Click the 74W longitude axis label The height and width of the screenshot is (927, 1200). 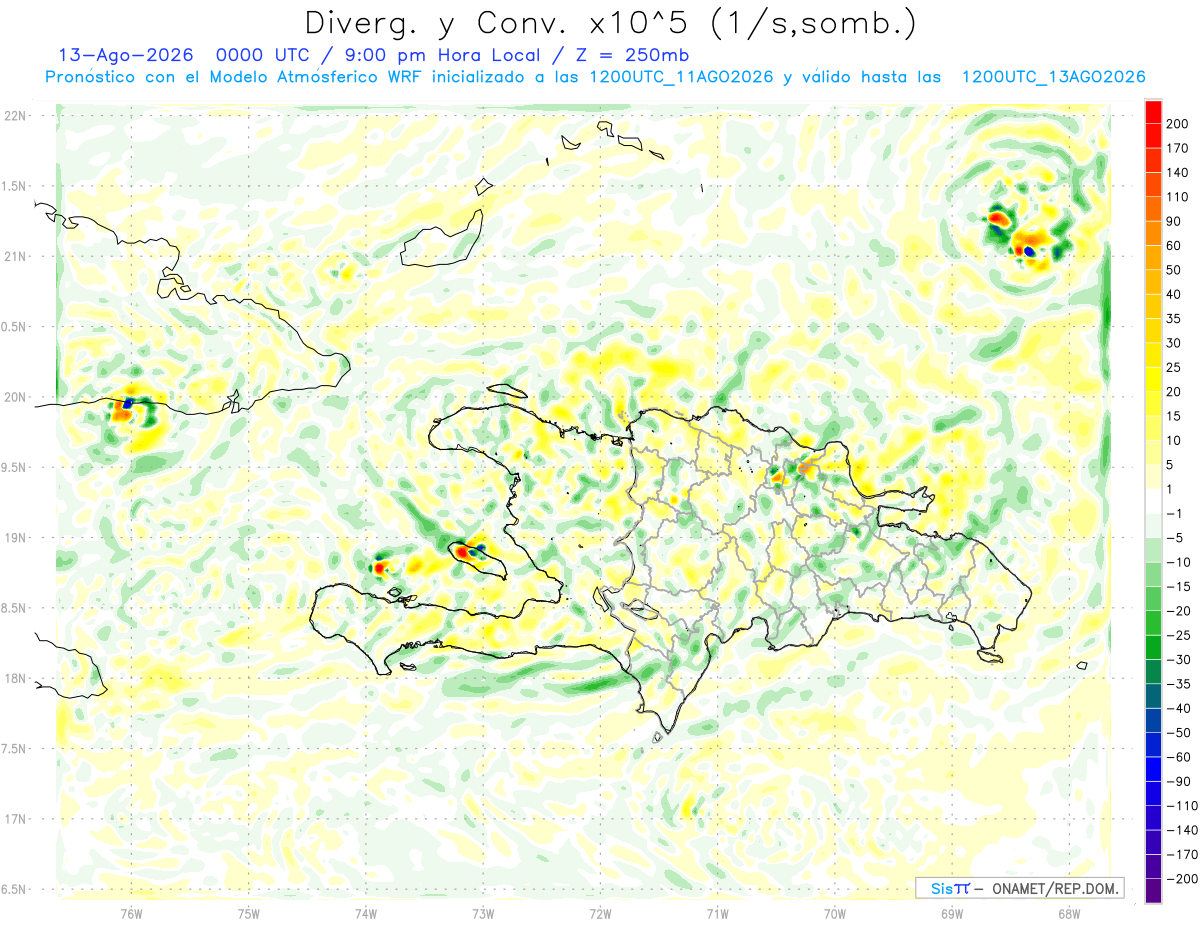point(366,913)
